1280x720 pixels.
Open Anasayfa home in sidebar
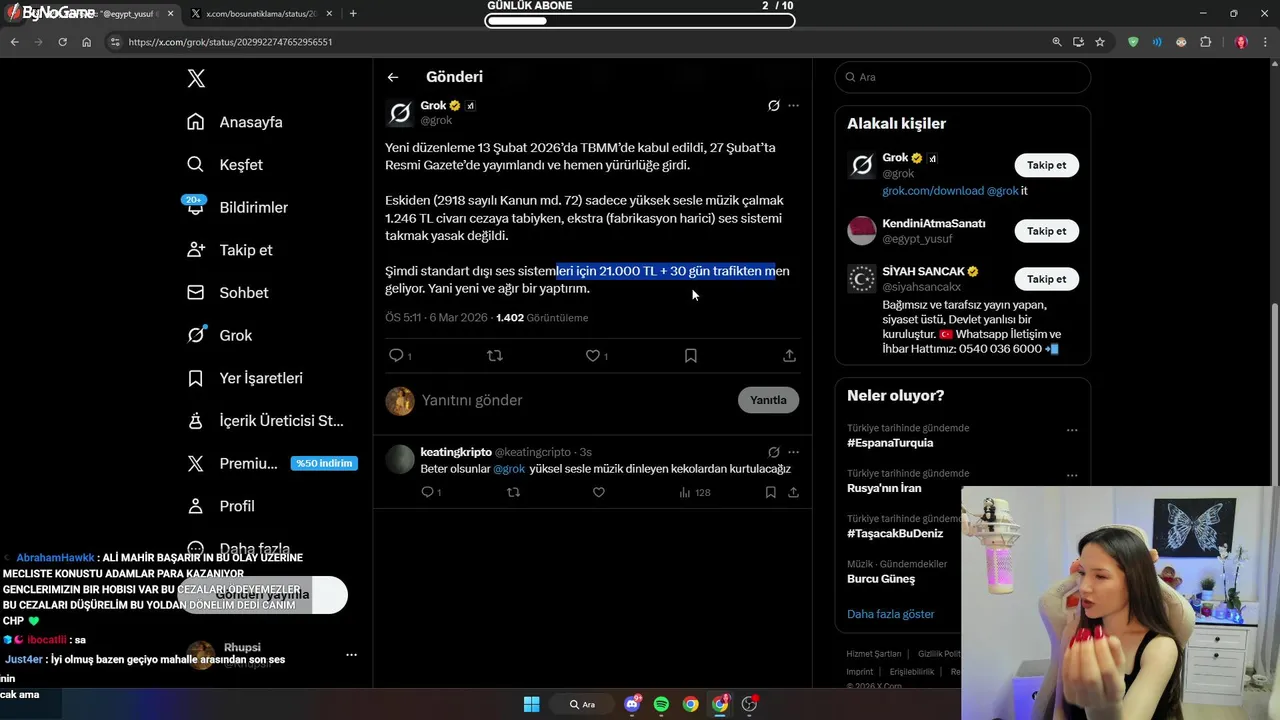(235, 122)
